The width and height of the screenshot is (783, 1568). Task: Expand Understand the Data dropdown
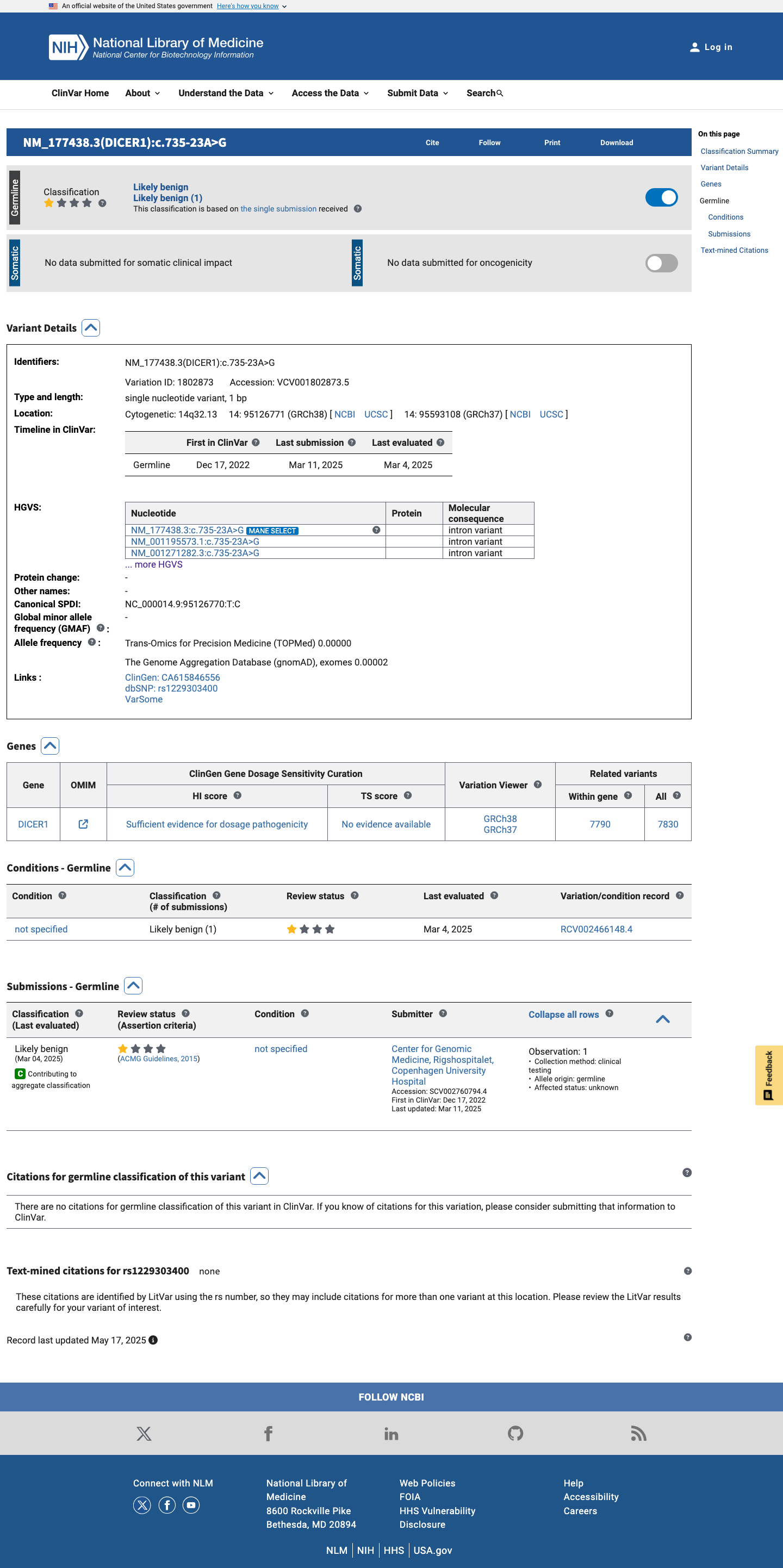(226, 93)
